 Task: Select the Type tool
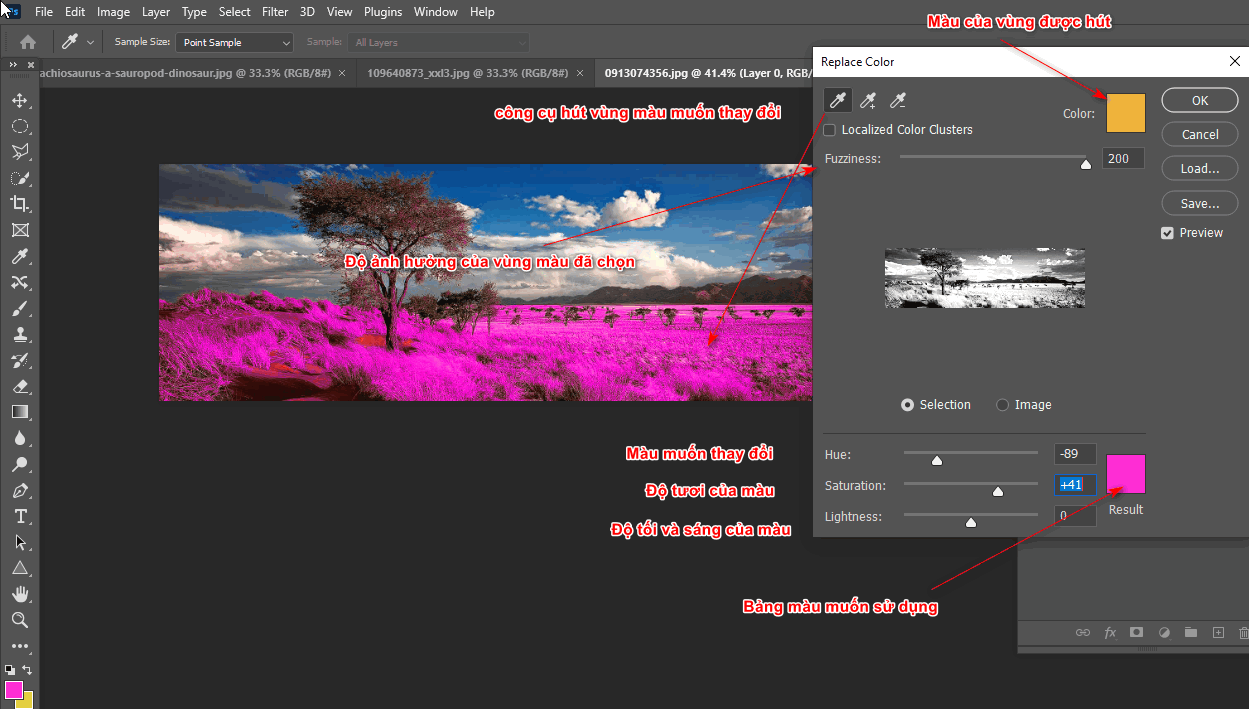point(20,515)
